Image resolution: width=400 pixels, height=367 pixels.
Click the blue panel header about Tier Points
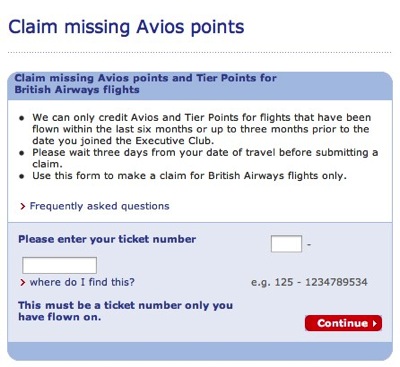click(200, 86)
